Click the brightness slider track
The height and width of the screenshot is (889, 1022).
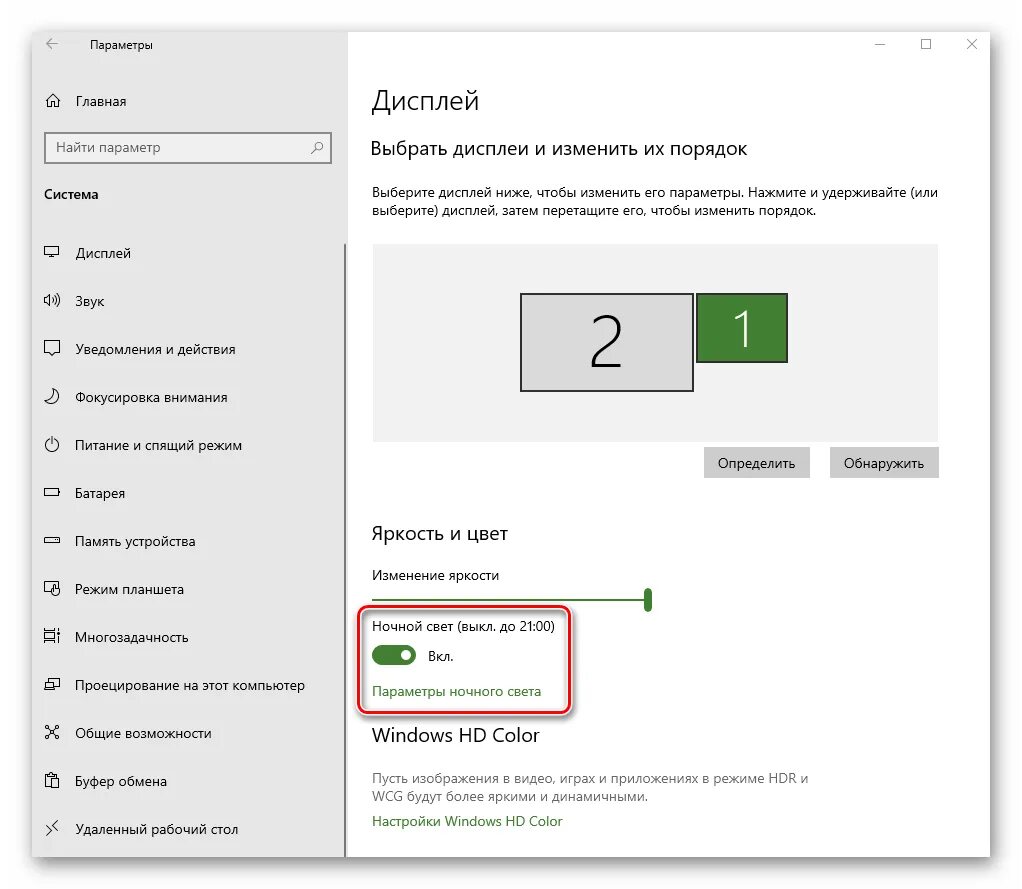tap(508, 600)
